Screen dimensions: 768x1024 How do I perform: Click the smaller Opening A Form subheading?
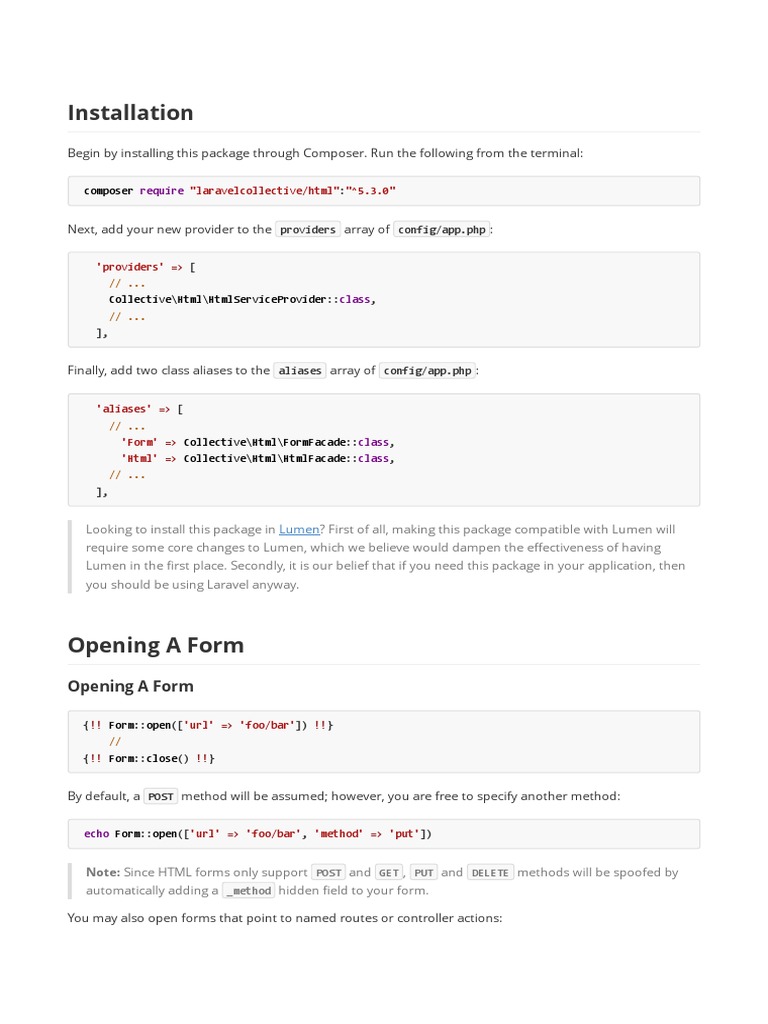click(x=131, y=686)
